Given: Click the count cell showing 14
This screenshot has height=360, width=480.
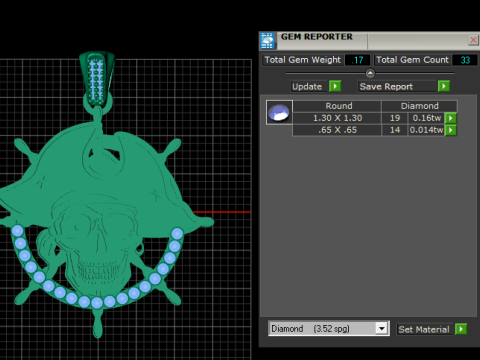Looking at the screenshot, I should [395, 130].
